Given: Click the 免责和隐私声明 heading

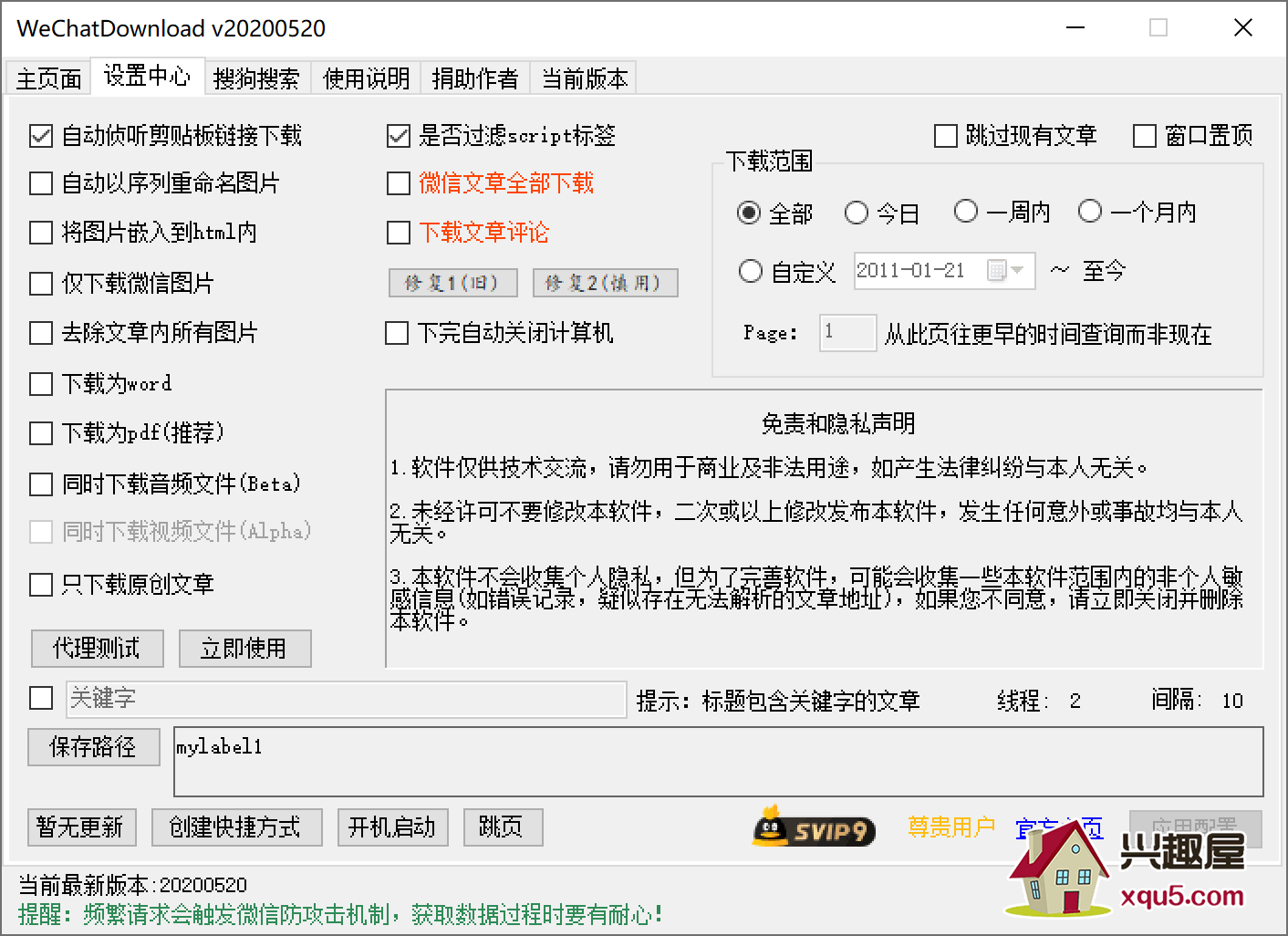Looking at the screenshot, I should coord(838,423).
